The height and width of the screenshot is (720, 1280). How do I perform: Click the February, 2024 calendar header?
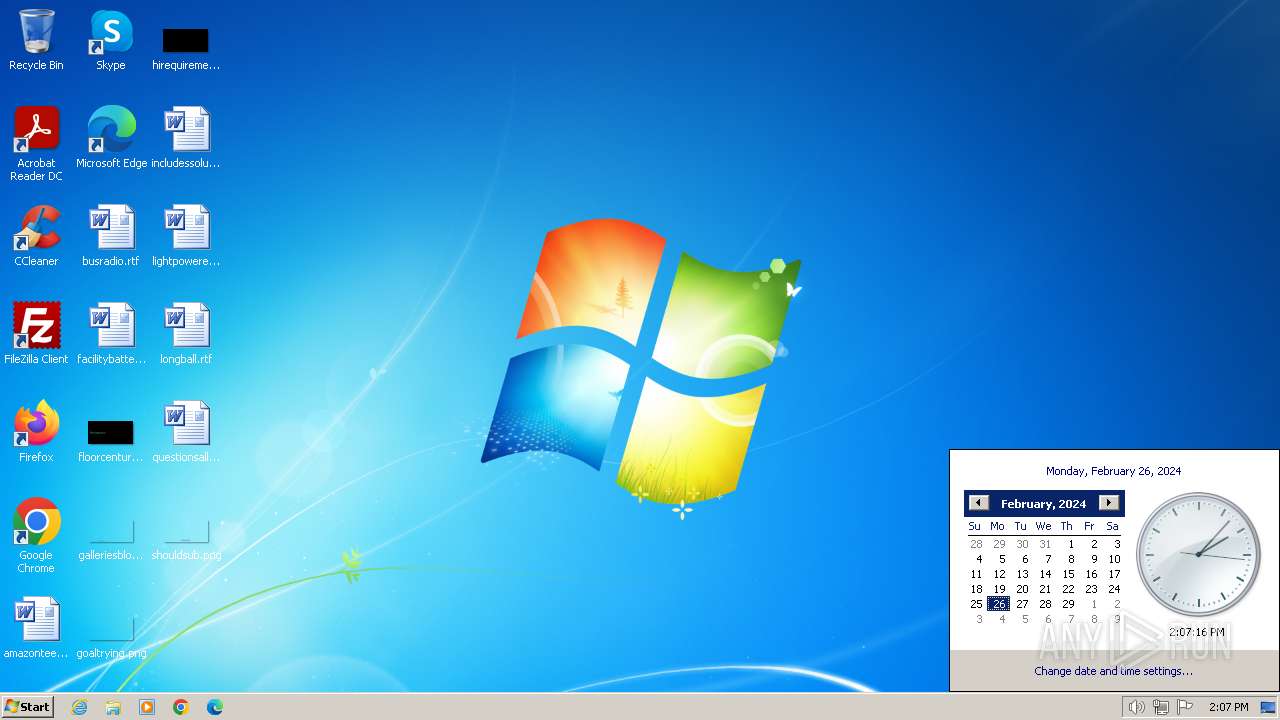point(1043,504)
